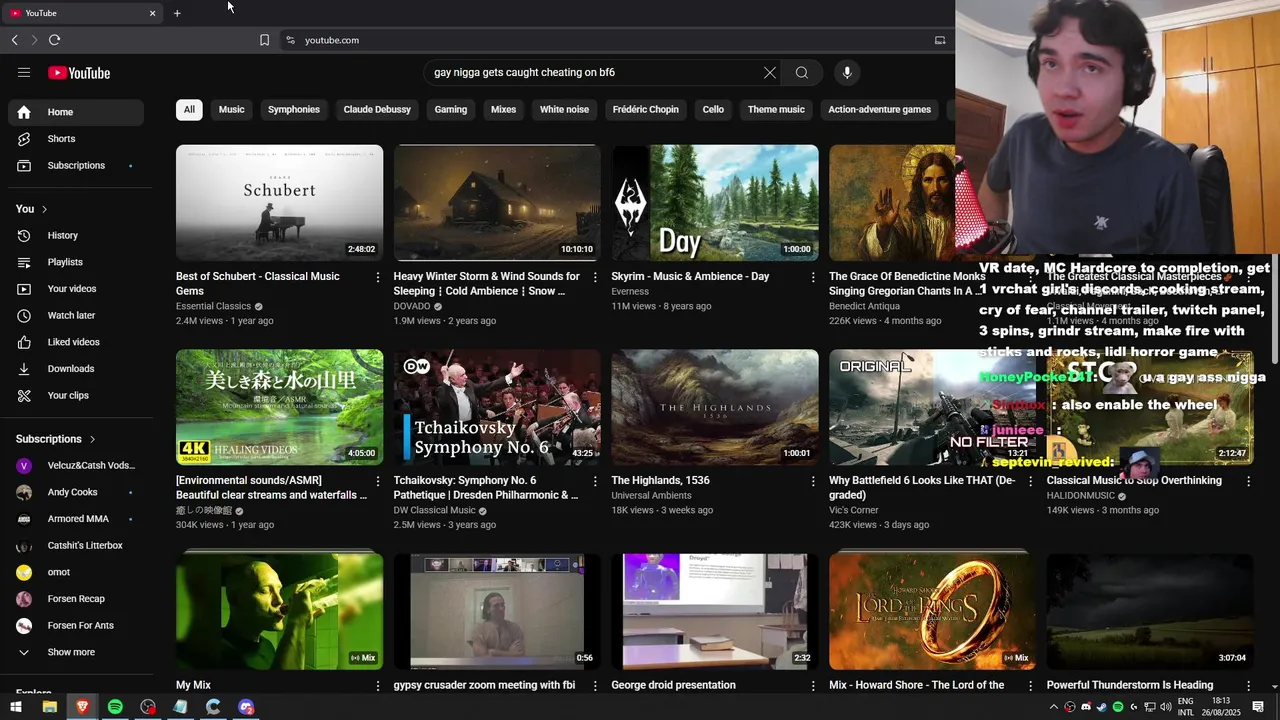Viewport: 1280px width, 720px height.
Task: Open the DW Classical Music channel link
Action: tap(434, 510)
